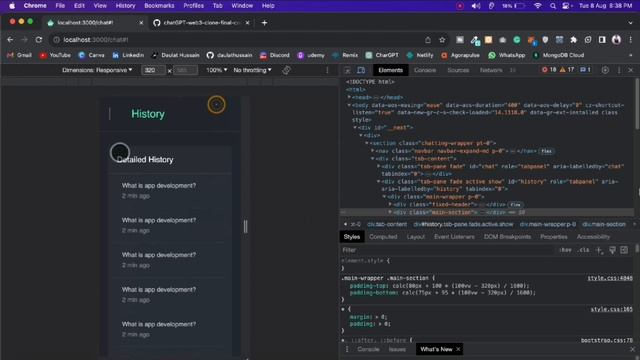
Task: Open the Bookmarks menu in menu bar
Action: point(159,6)
